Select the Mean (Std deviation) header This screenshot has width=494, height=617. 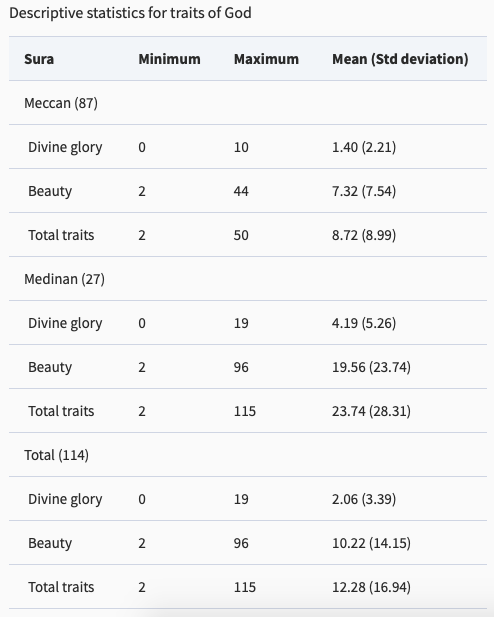[400, 59]
